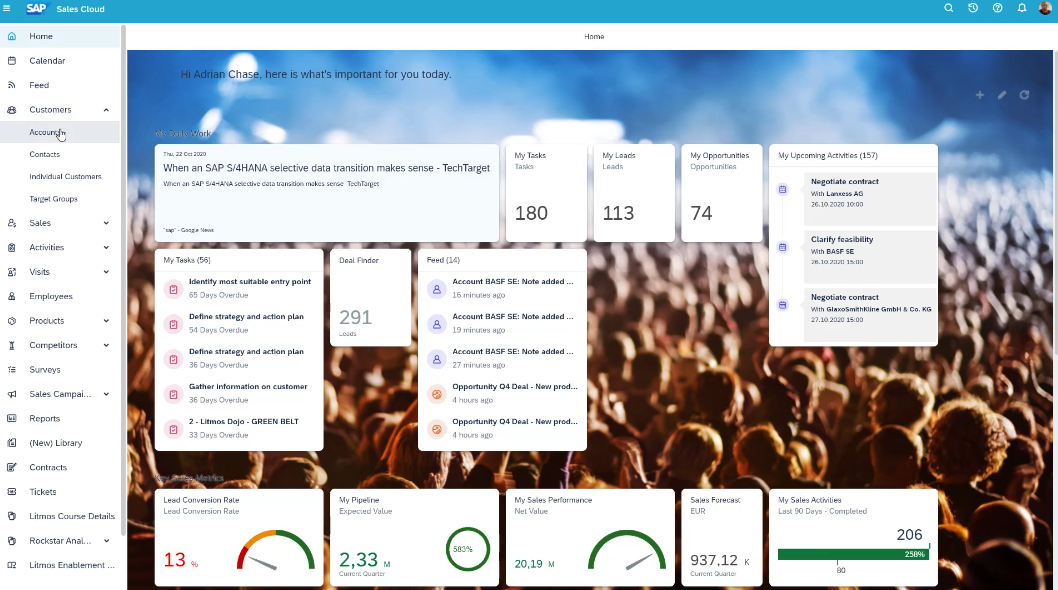Click the user profile avatar
Viewport: 1058px width, 590px height.
click(x=1046, y=8)
